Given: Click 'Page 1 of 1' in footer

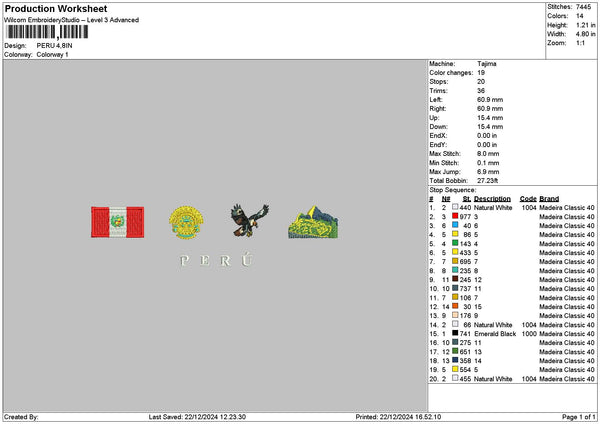Looking at the screenshot, I should (x=579, y=417).
